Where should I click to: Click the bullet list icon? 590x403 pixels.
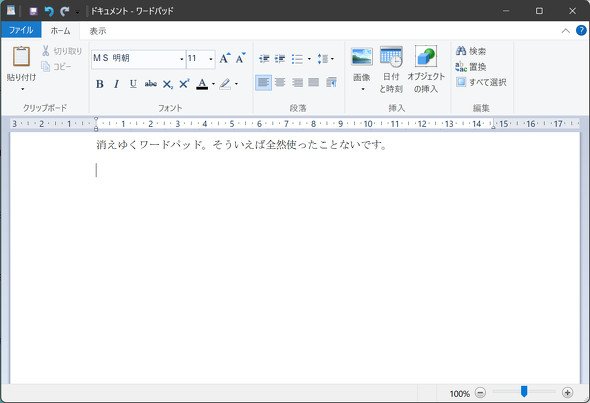click(x=297, y=59)
